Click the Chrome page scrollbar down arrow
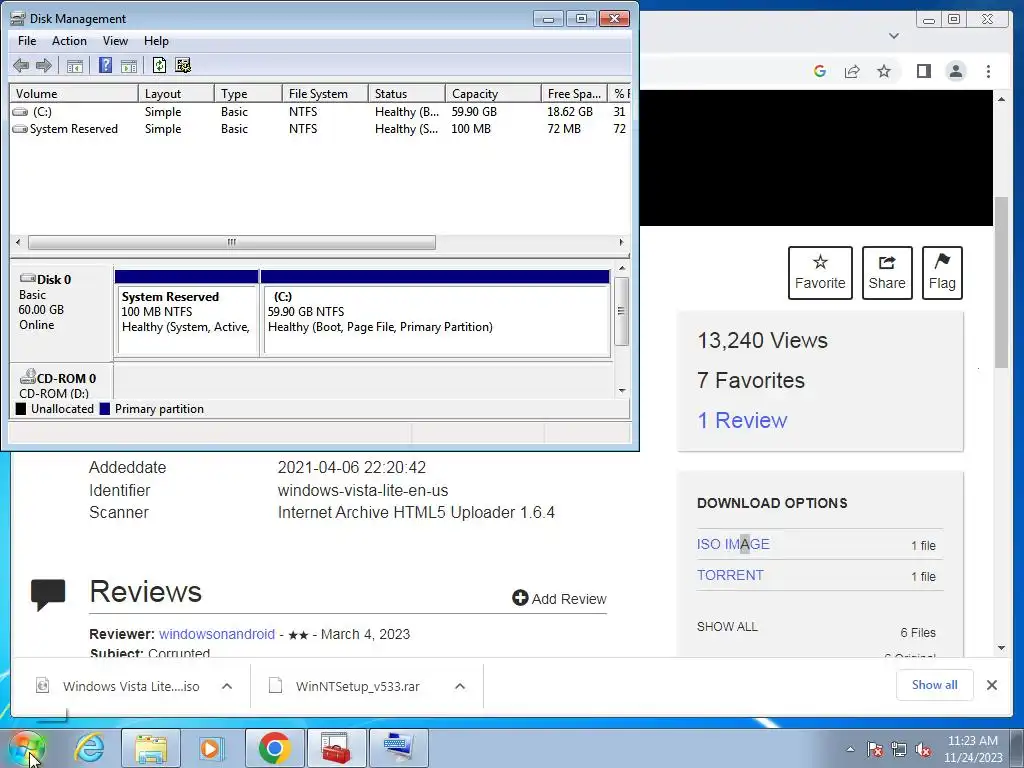1024x768 pixels. coord(1002,648)
